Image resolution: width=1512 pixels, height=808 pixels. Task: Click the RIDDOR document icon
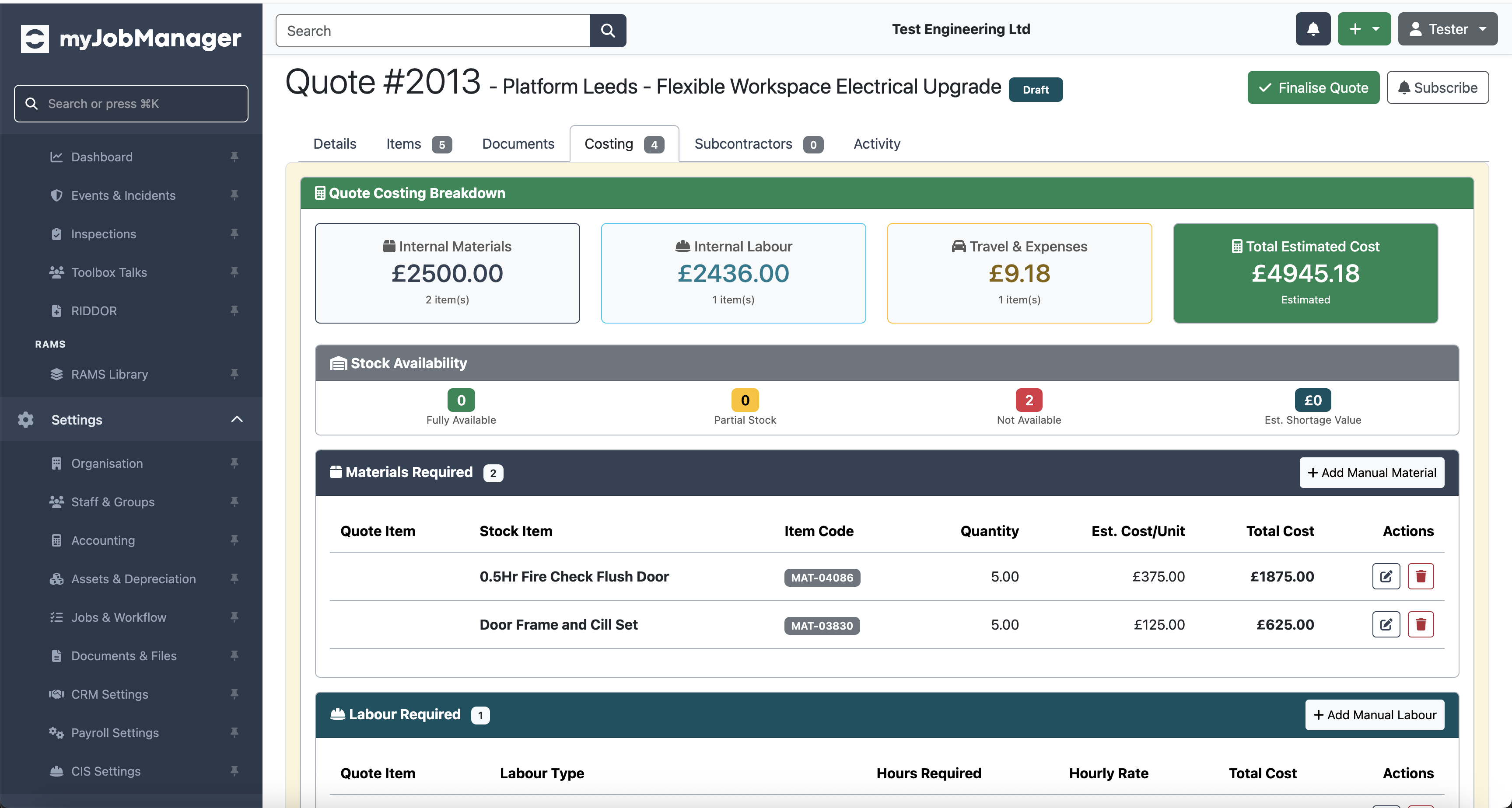pyautogui.click(x=56, y=310)
